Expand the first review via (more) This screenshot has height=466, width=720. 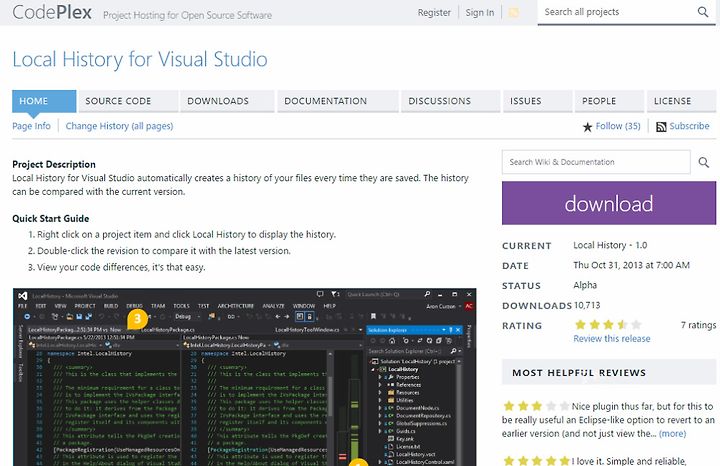(672, 433)
